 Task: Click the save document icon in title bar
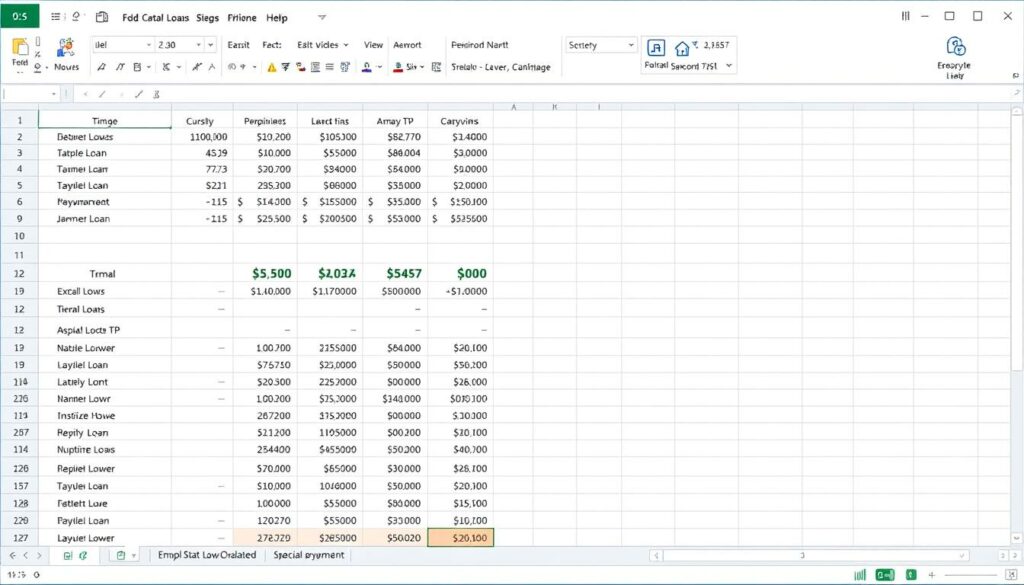(101, 17)
